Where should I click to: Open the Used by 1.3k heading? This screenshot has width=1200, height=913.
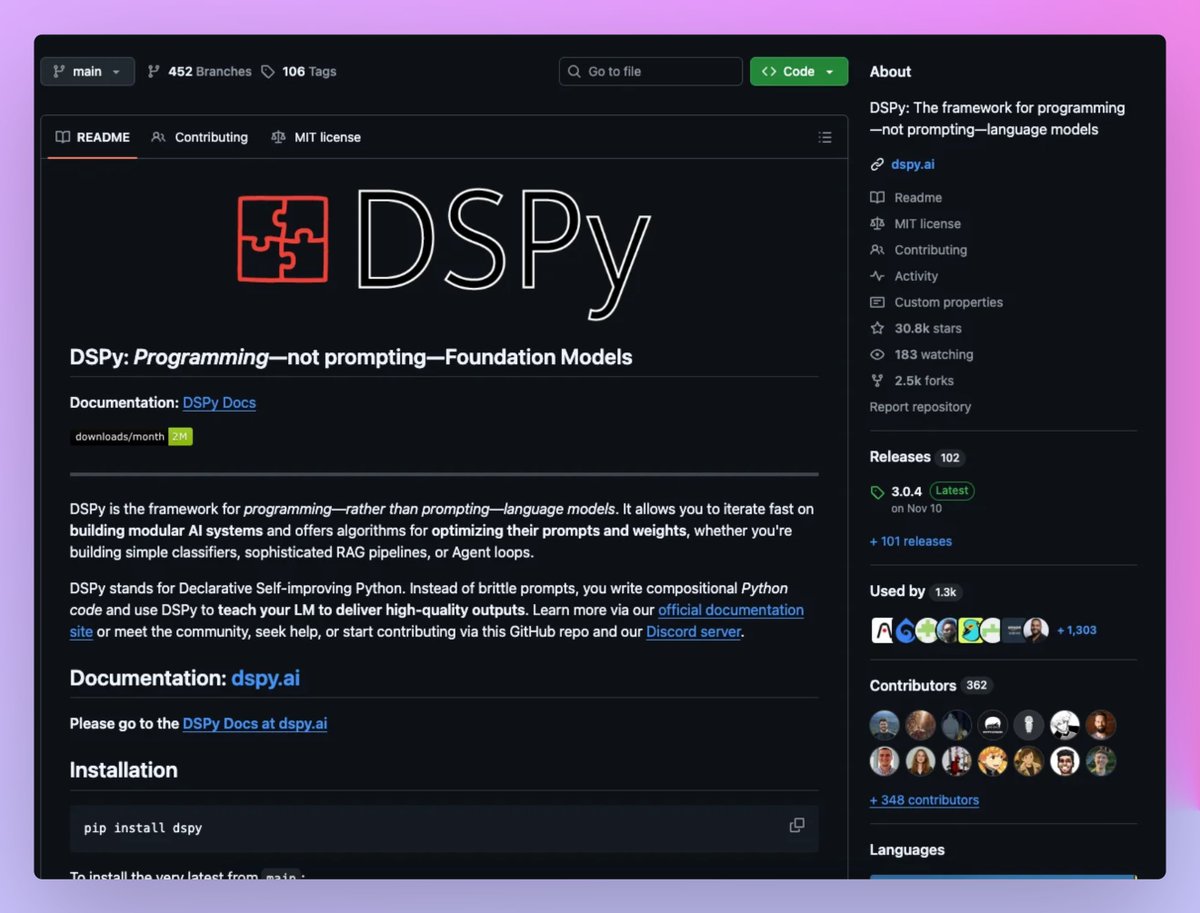tap(914, 591)
